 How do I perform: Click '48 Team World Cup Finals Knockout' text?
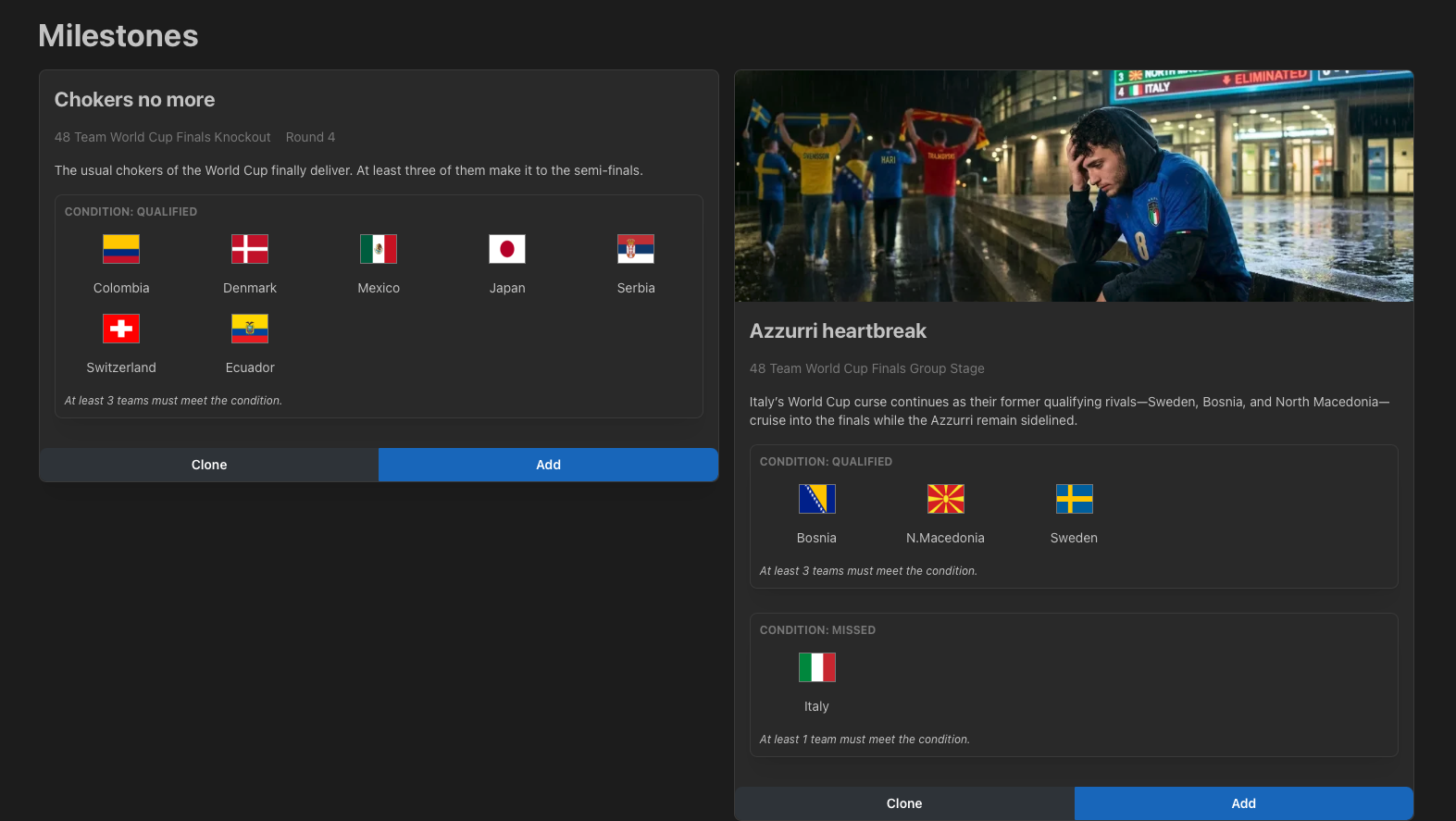(163, 137)
